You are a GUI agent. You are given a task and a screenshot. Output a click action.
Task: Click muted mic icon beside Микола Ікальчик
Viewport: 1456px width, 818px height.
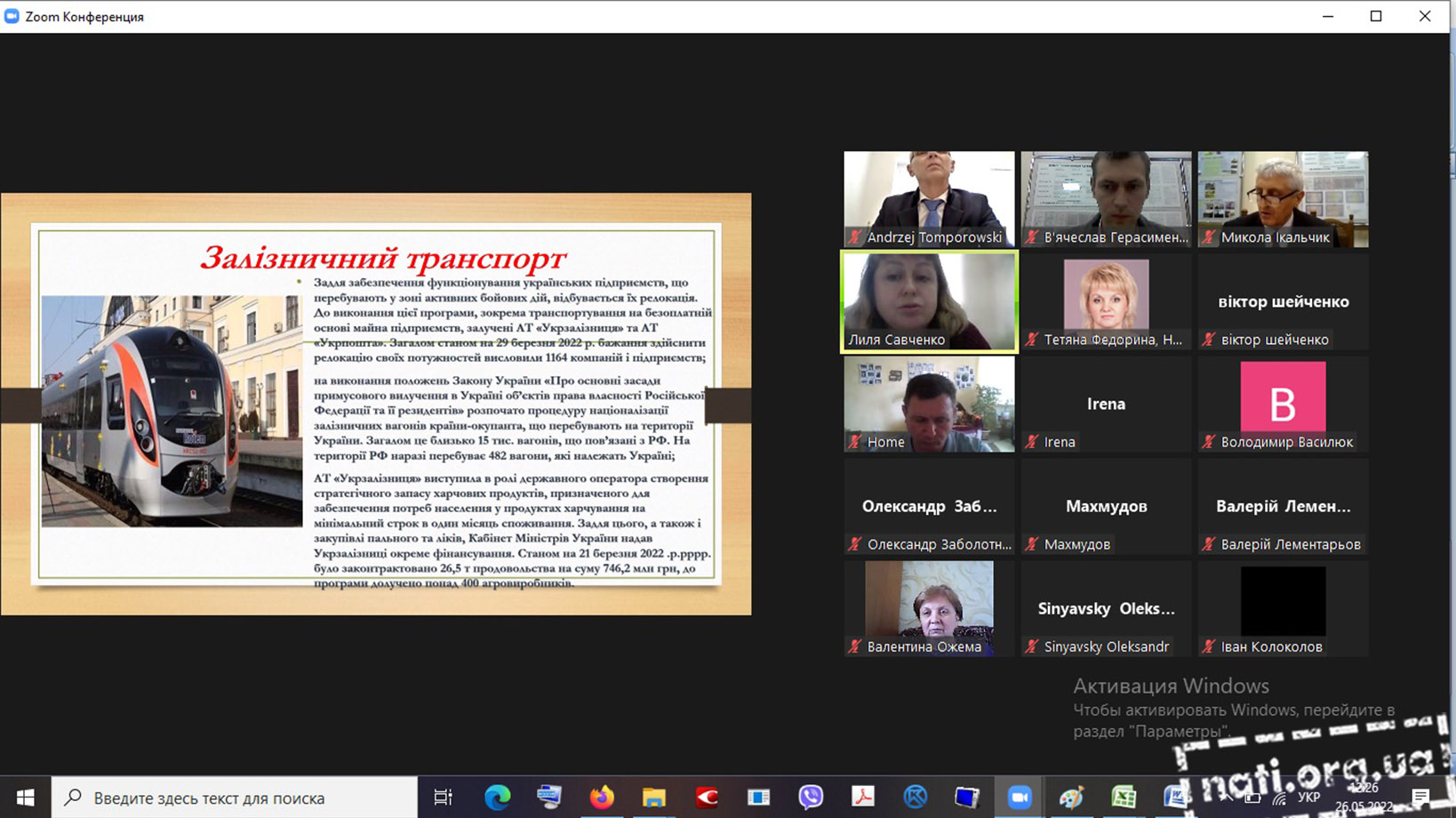[1209, 237]
